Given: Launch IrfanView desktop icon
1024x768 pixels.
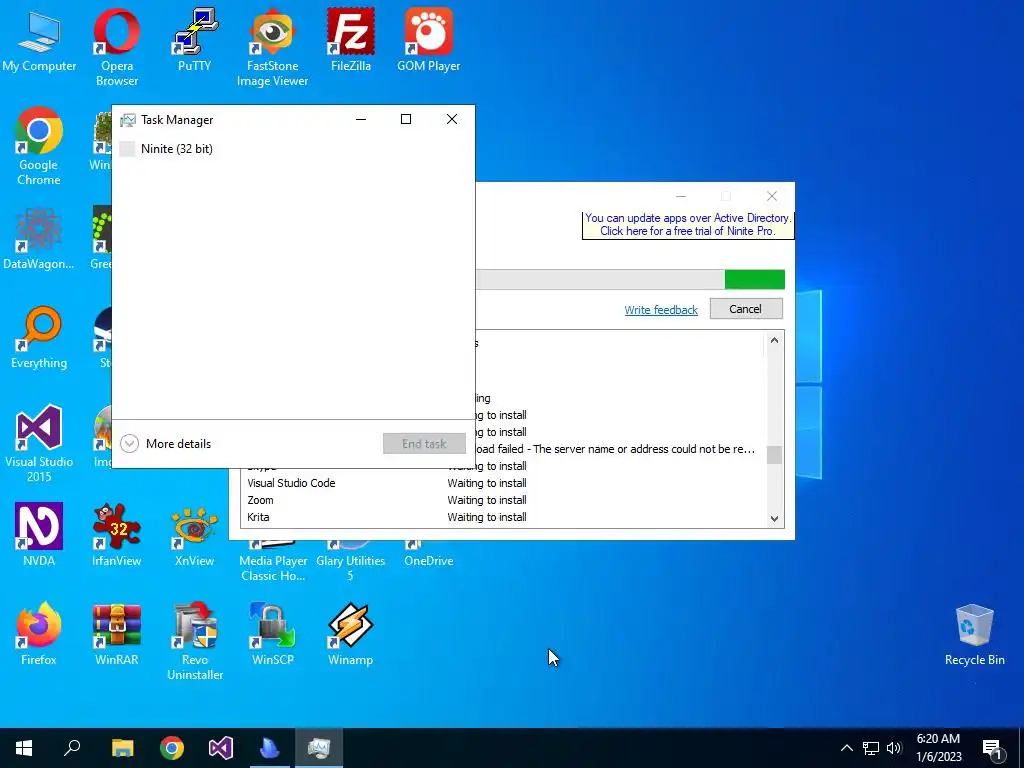Looking at the screenshot, I should (116, 535).
